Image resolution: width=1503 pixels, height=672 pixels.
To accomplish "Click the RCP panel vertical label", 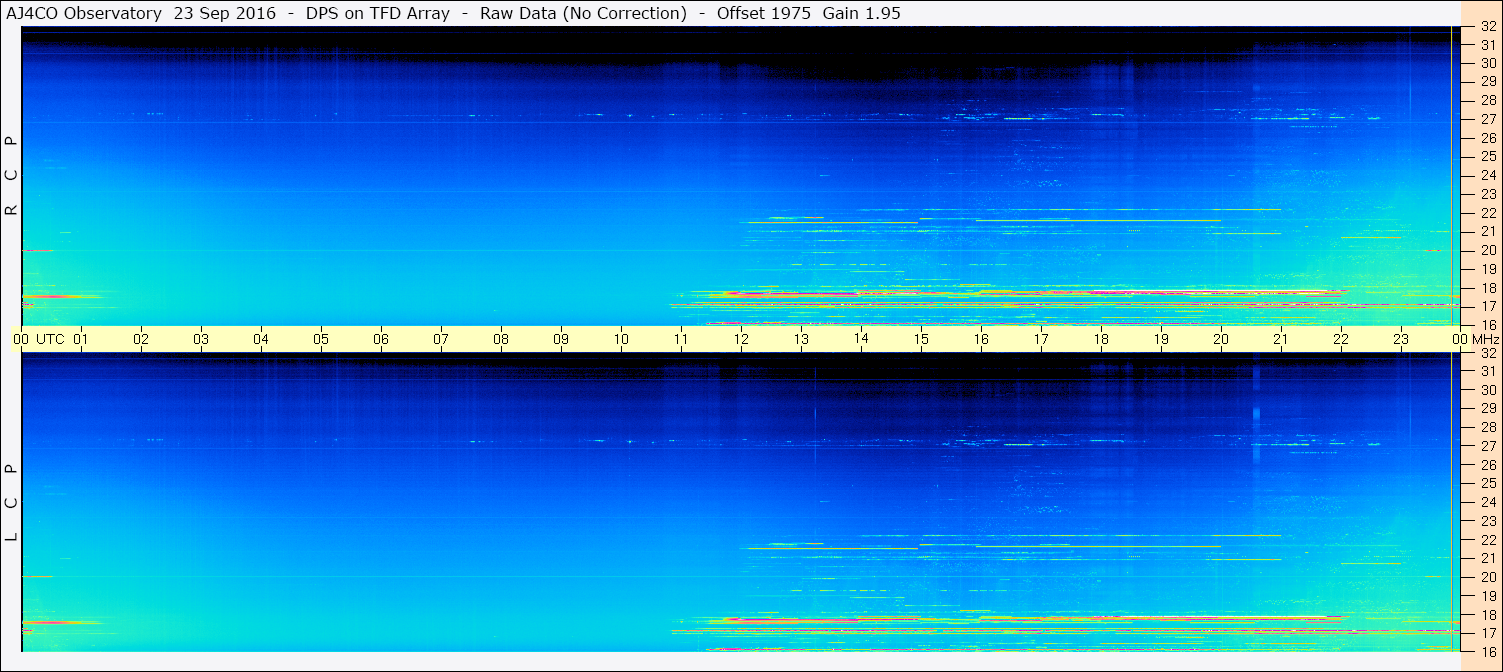I will click(x=12, y=176).
